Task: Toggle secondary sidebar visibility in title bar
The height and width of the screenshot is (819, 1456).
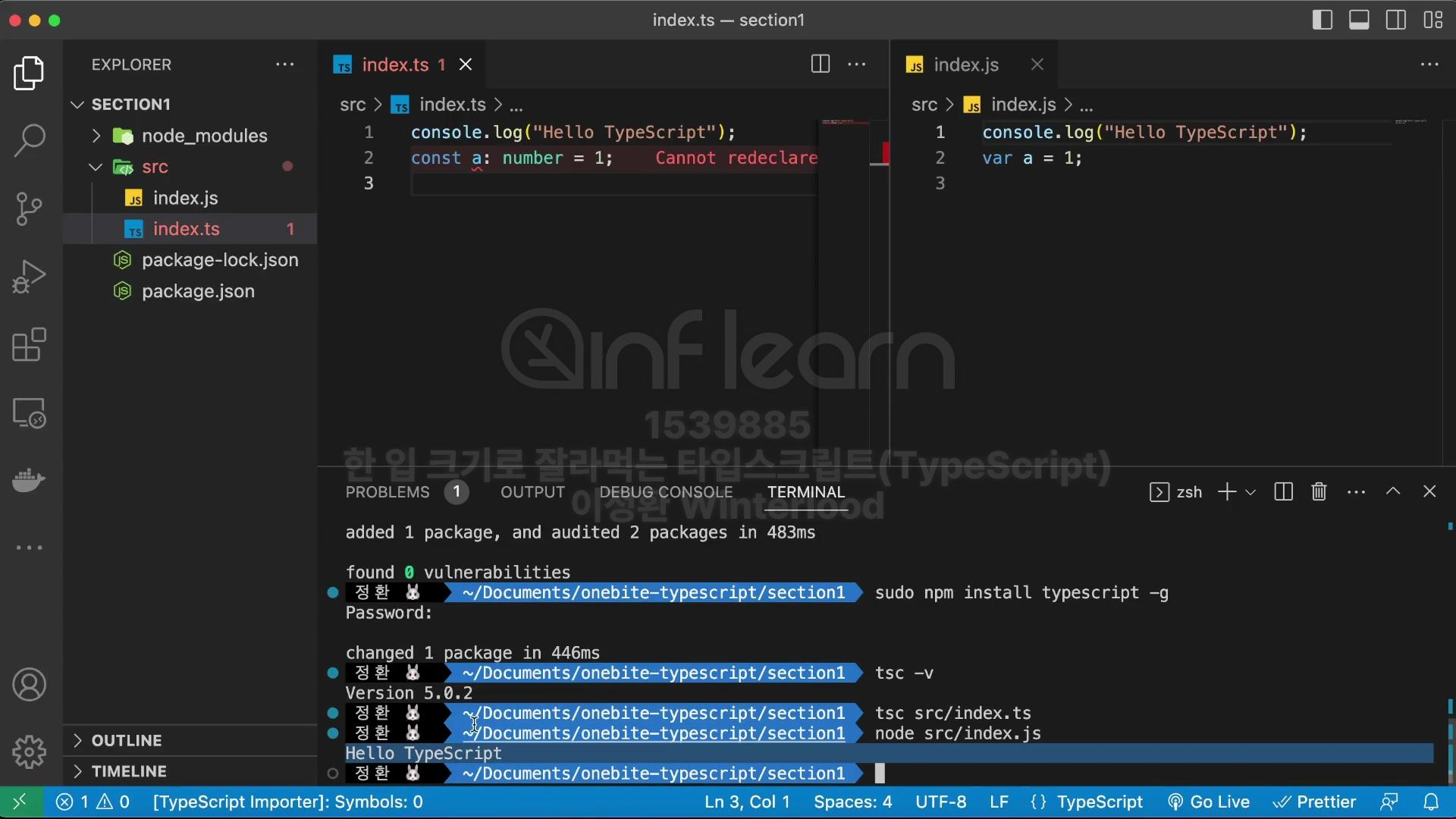Action: click(1395, 20)
